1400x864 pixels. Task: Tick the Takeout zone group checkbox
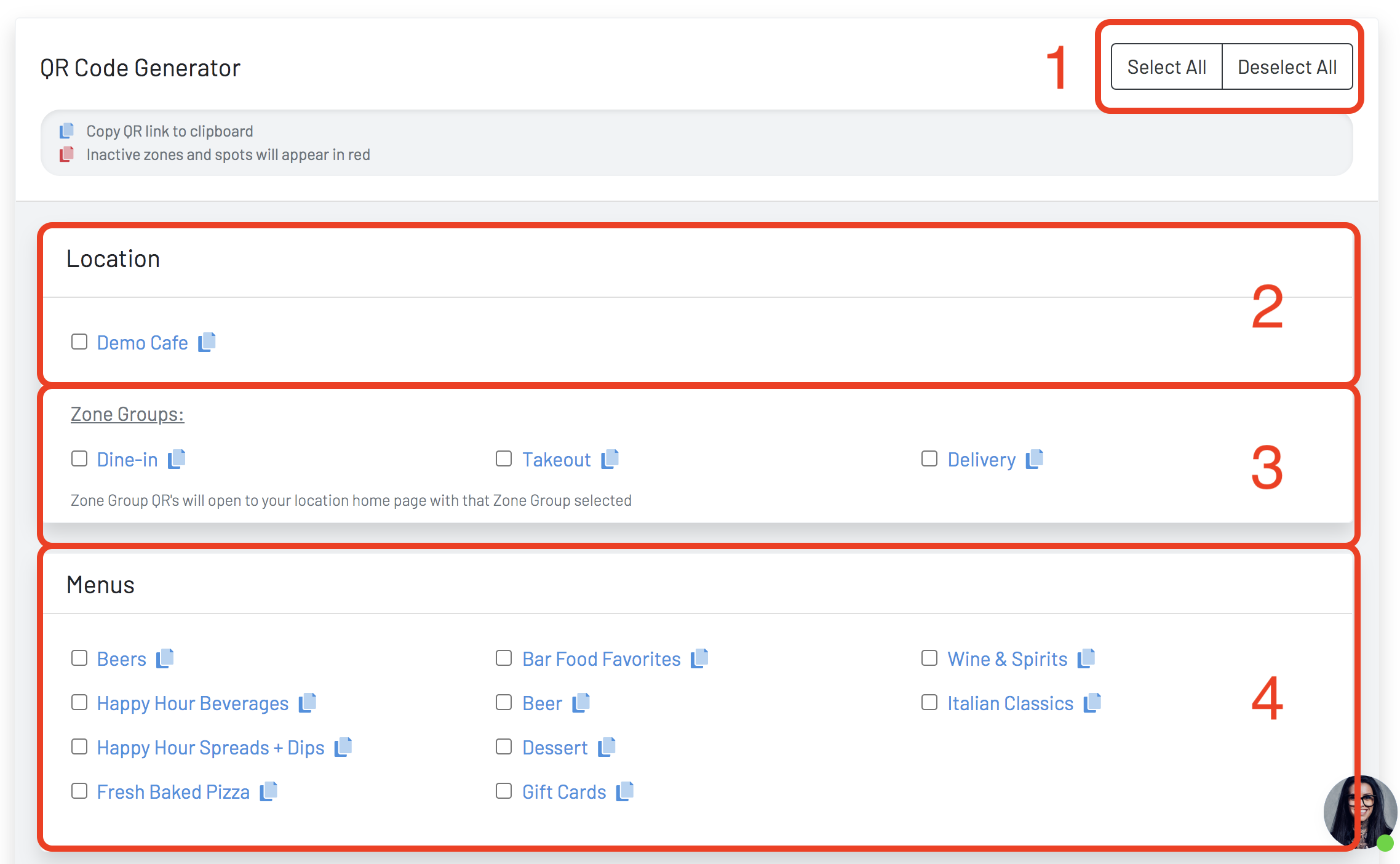click(x=504, y=458)
